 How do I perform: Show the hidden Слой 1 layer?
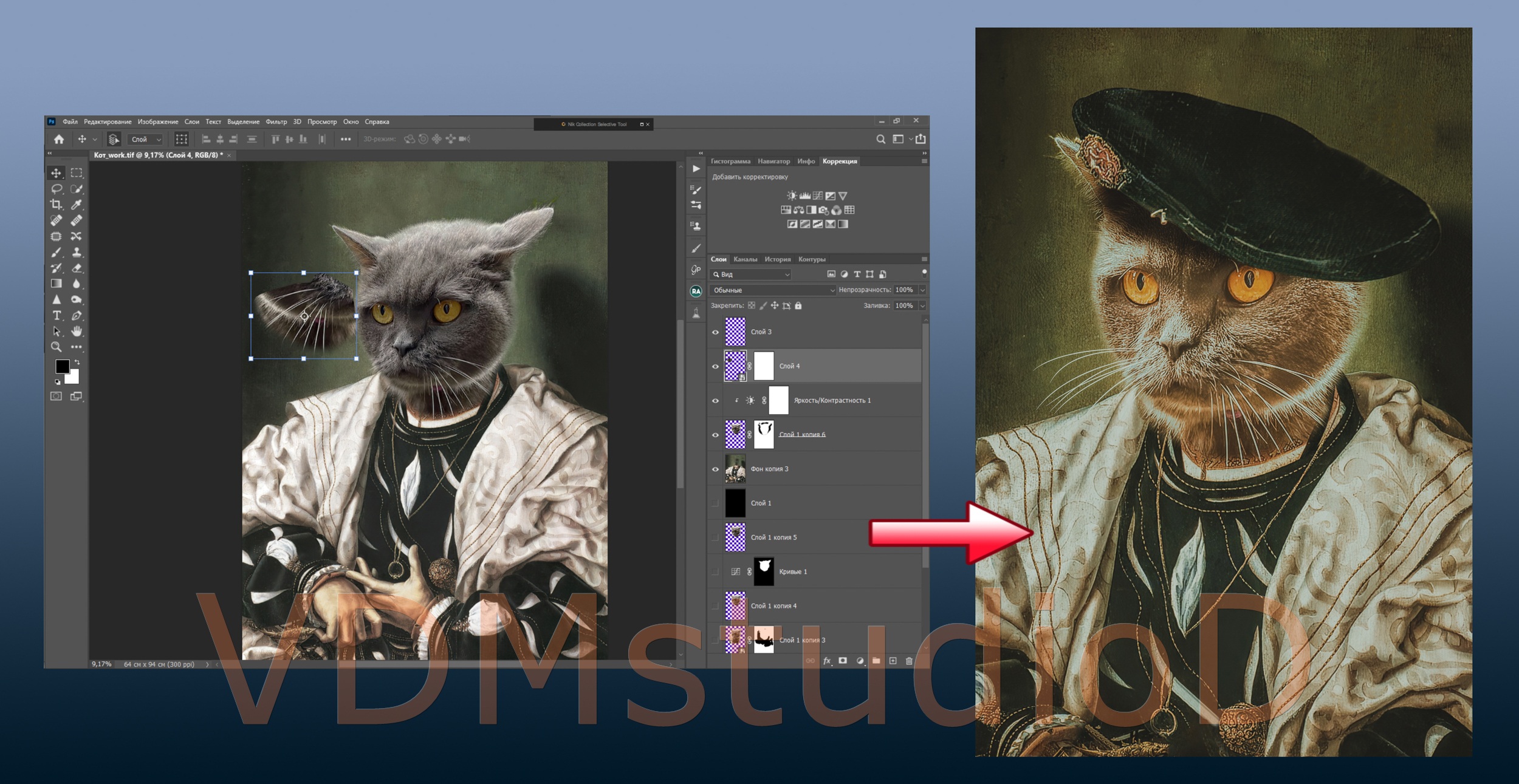715,503
